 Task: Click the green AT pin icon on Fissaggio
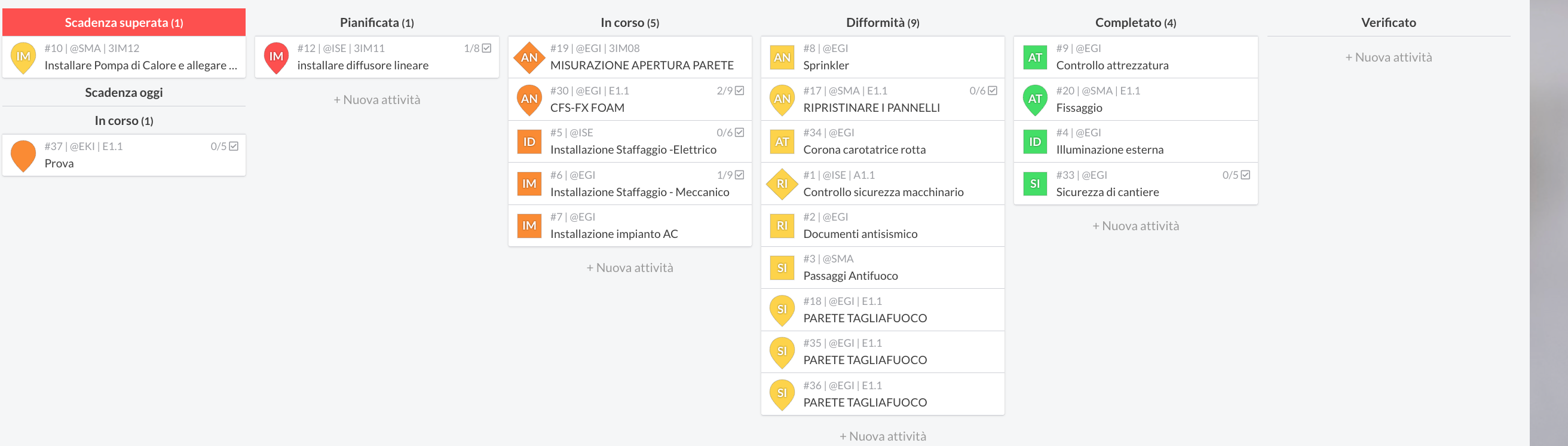coord(1035,100)
